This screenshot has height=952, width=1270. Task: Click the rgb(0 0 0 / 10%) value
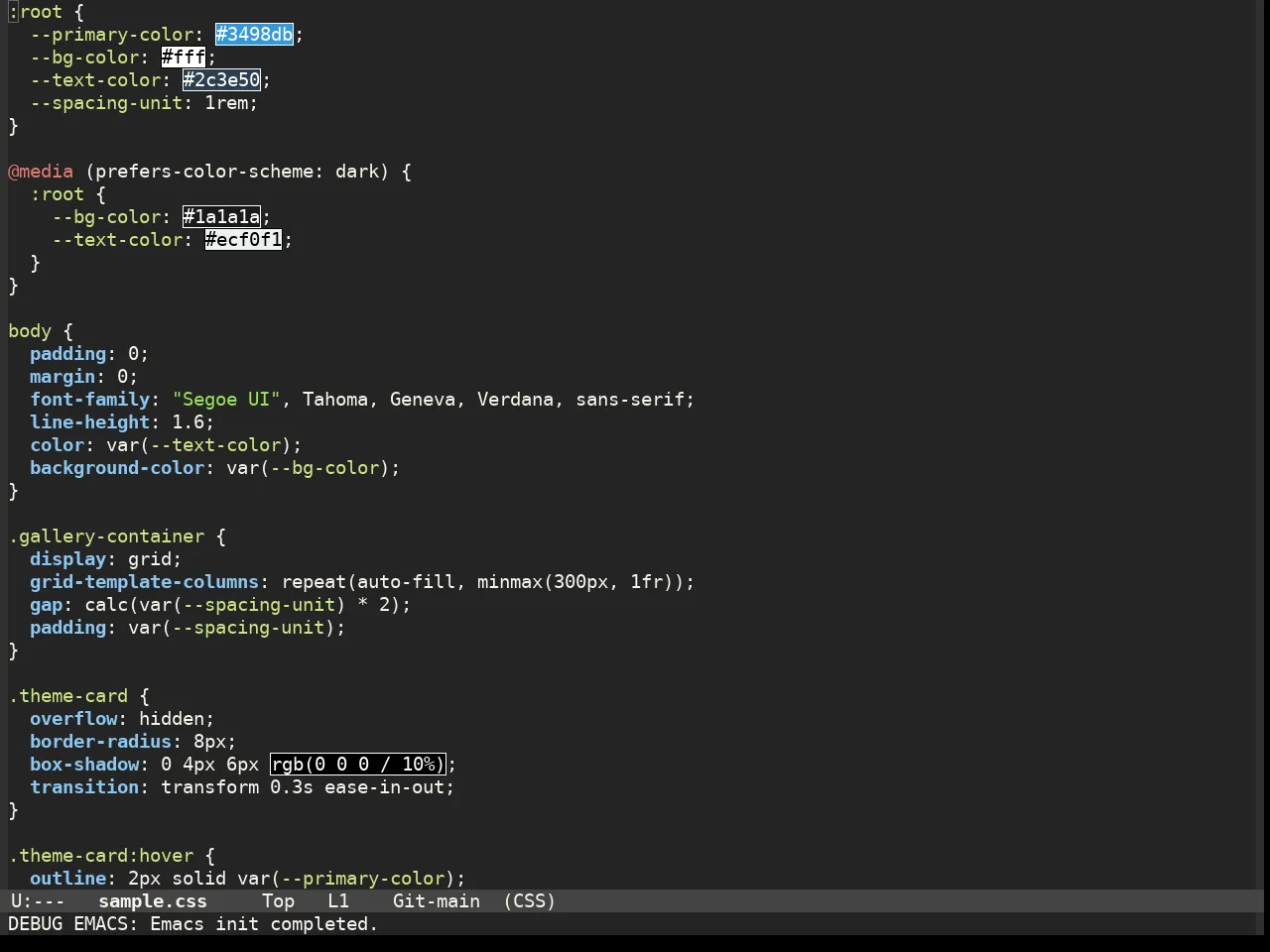(x=357, y=765)
